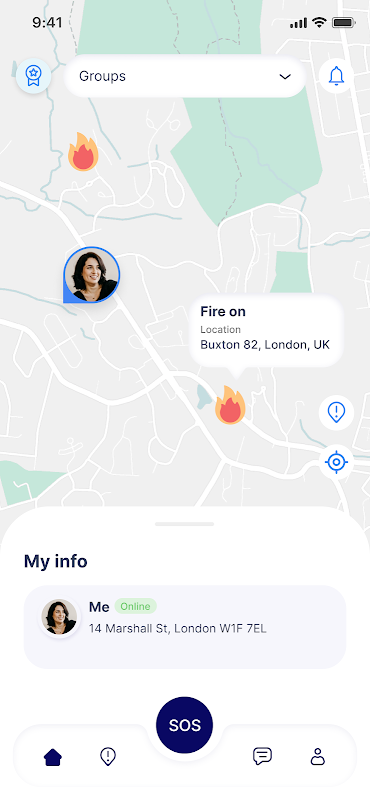The width and height of the screenshot is (370, 800).
Task: Click the Groups dropdown chevron arrow
Action: 285,77
